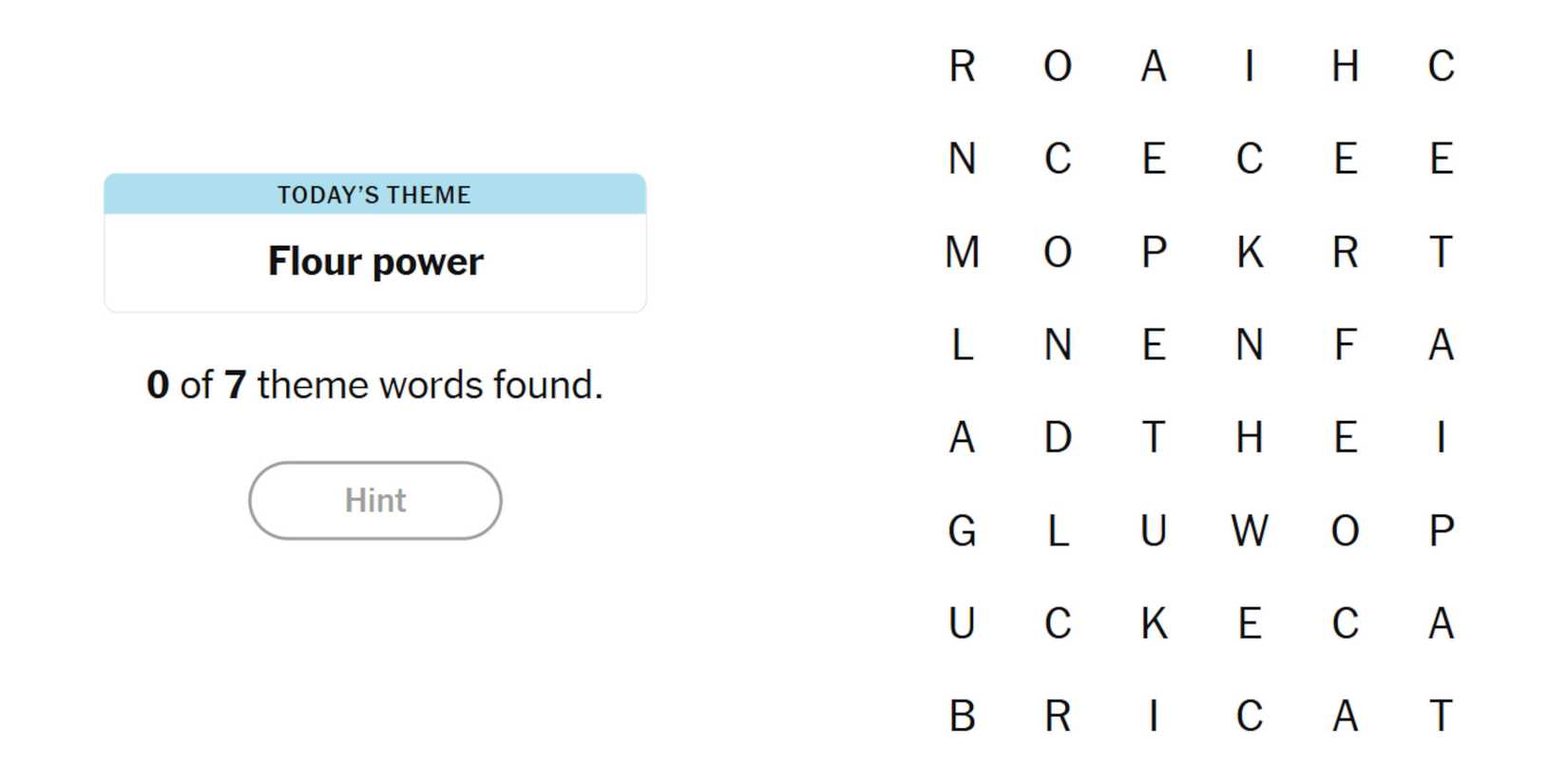The image size is (1568, 784).
Task: Choose the letter D in the grid
Action: [1058, 438]
